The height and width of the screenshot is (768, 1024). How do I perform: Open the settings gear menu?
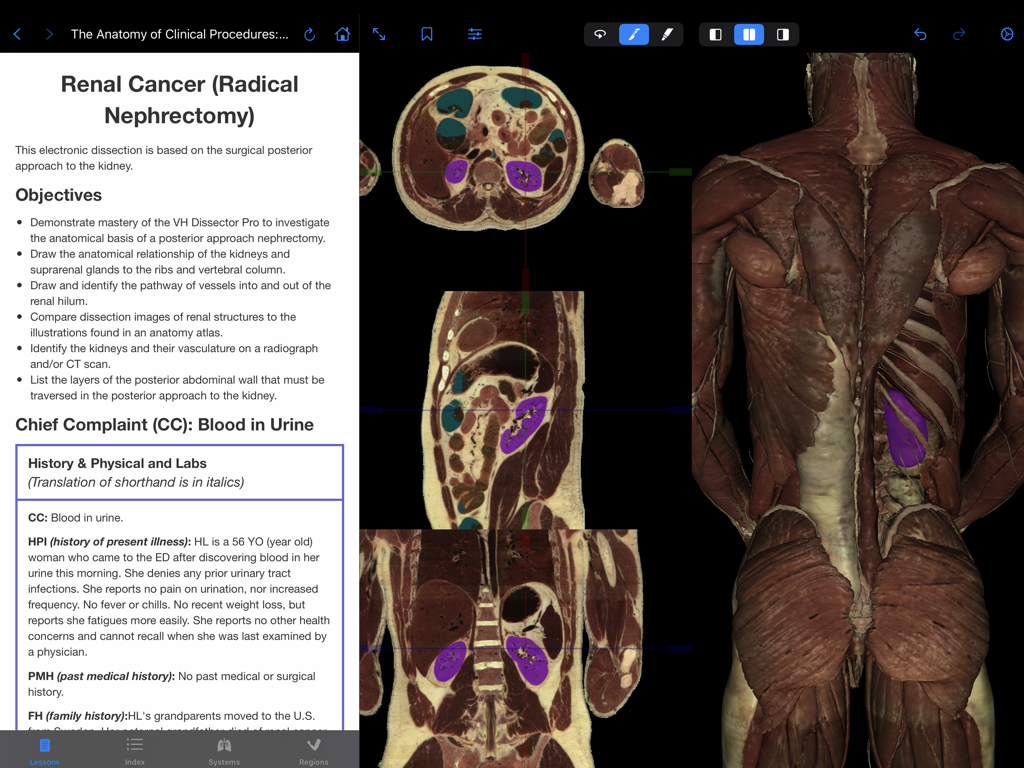tap(1006, 33)
